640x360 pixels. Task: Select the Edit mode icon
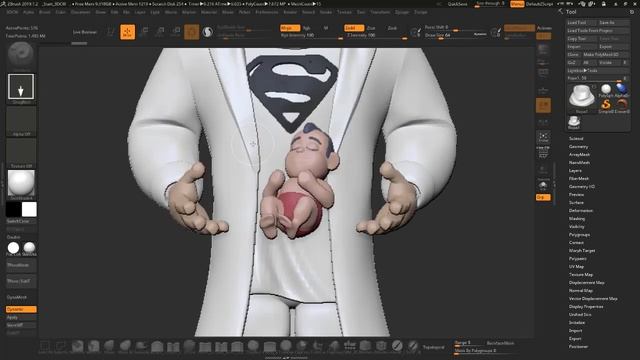coord(111,32)
